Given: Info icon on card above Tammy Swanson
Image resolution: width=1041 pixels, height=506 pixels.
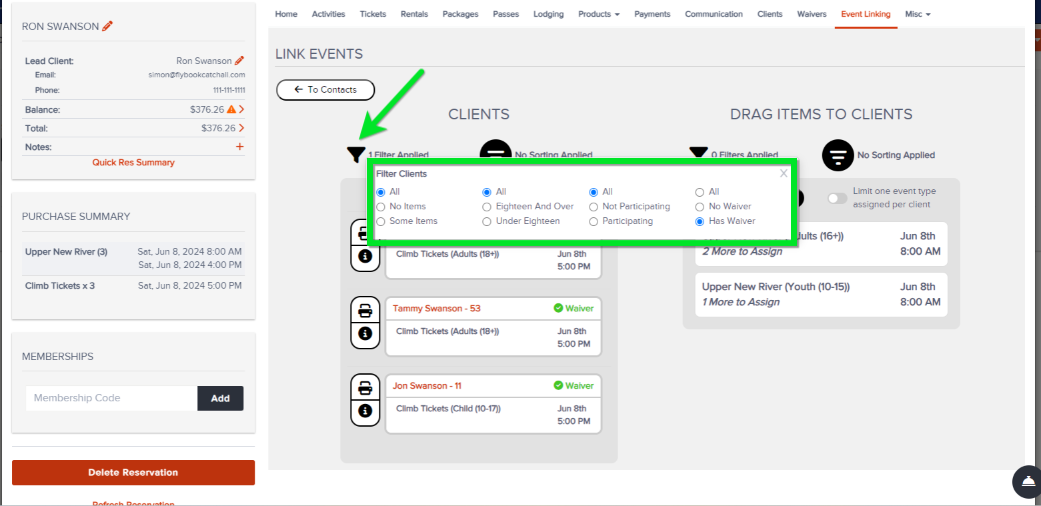Looking at the screenshot, I should [365, 256].
